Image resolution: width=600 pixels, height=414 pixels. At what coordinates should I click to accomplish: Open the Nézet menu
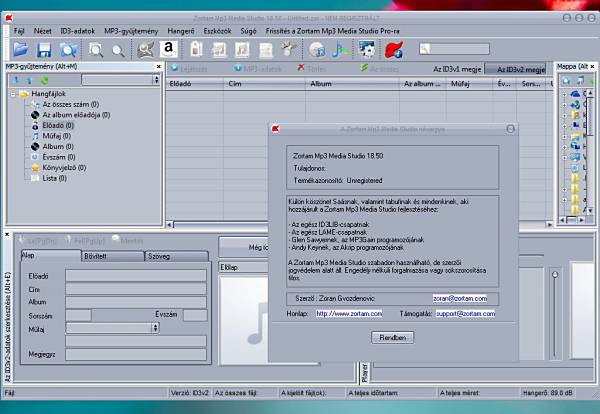coord(42,31)
